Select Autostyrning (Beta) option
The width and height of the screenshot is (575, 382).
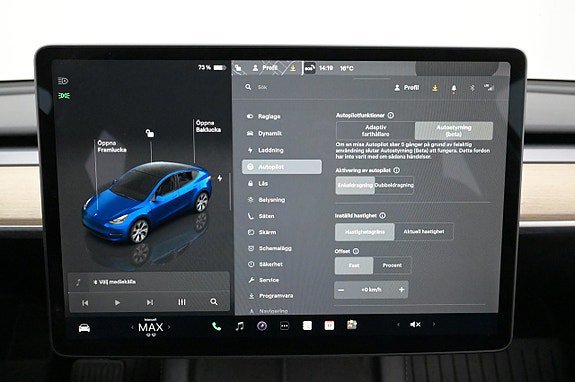[x=454, y=131]
